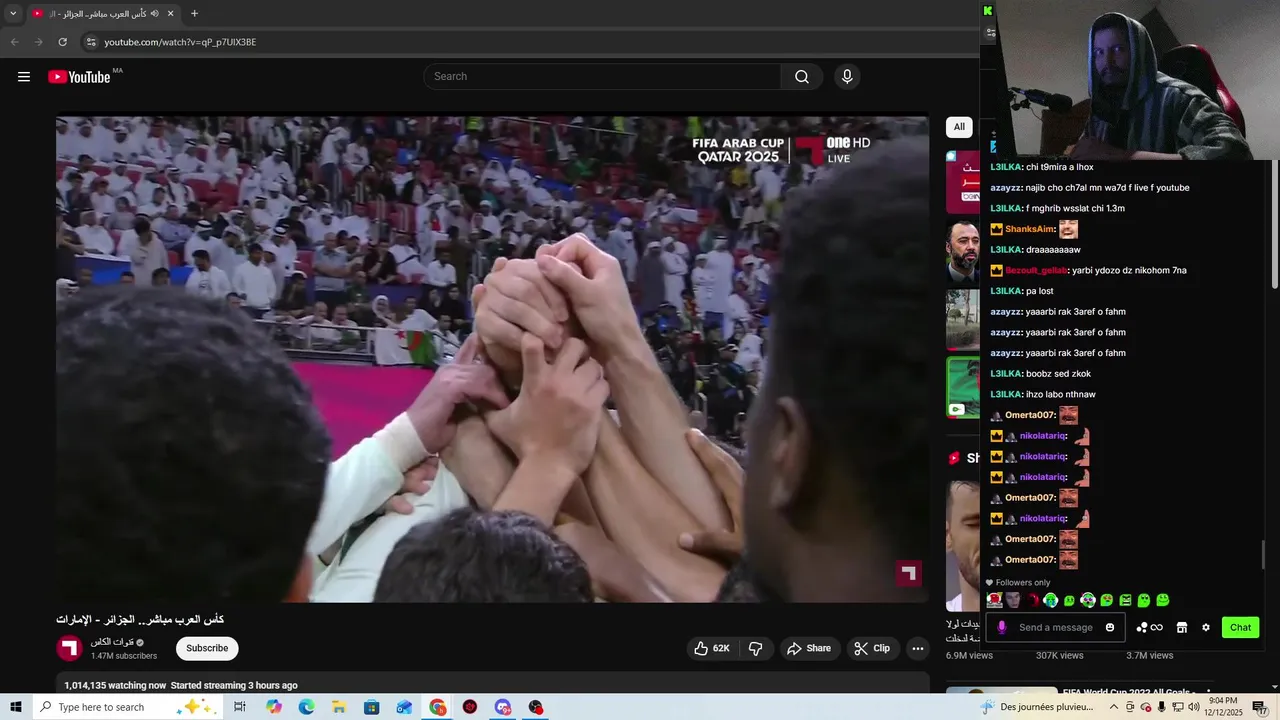Open Task View on the taskbar

(240, 707)
